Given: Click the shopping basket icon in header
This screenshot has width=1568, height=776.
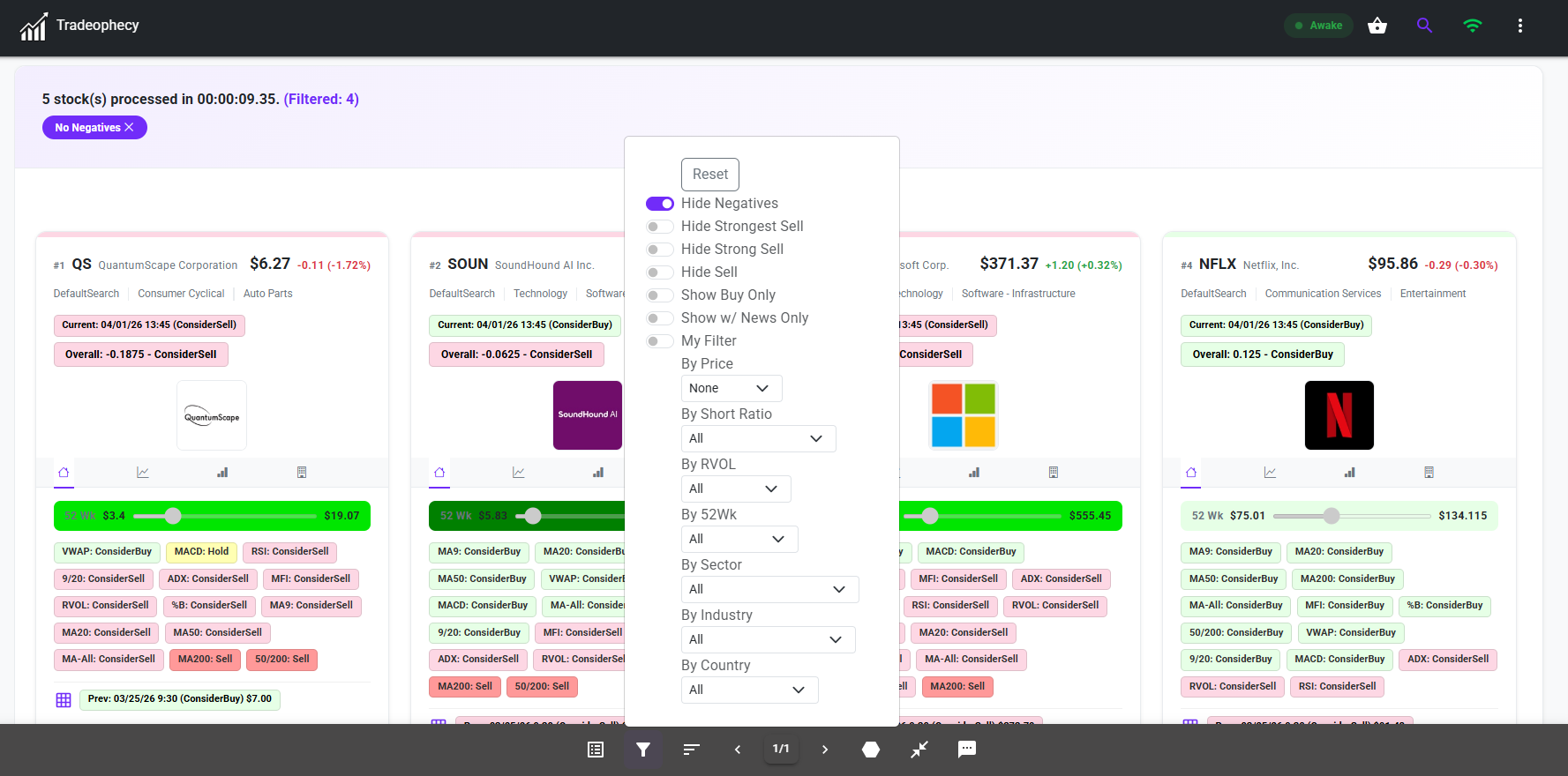Looking at the screenshot, I should point(1377,26).
